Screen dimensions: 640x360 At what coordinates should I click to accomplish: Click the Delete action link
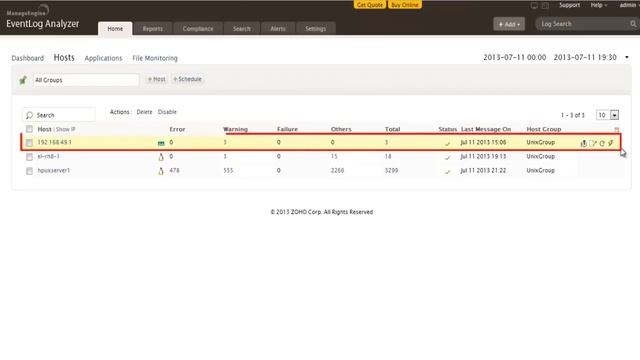pyautogui.click(x=144, y=112)
